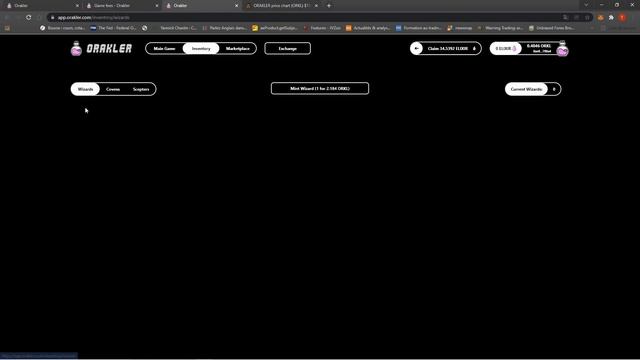Open a new browser tab
This screenshot has width=640, height=360.
(x=329, y=6)
